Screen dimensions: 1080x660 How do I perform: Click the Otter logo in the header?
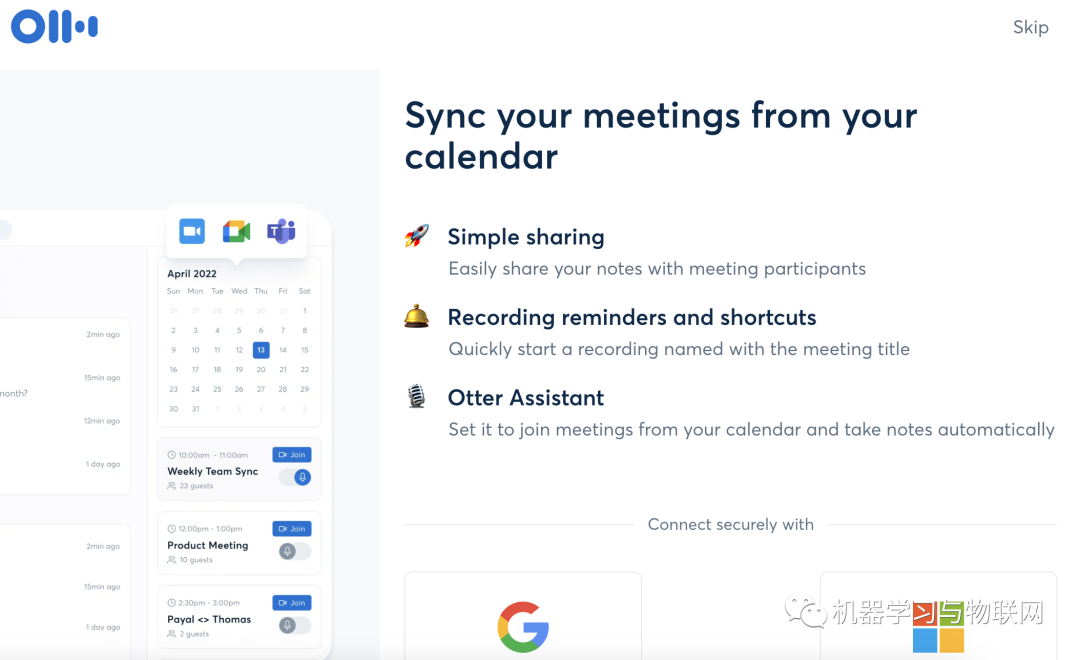(x=54, y=27)
